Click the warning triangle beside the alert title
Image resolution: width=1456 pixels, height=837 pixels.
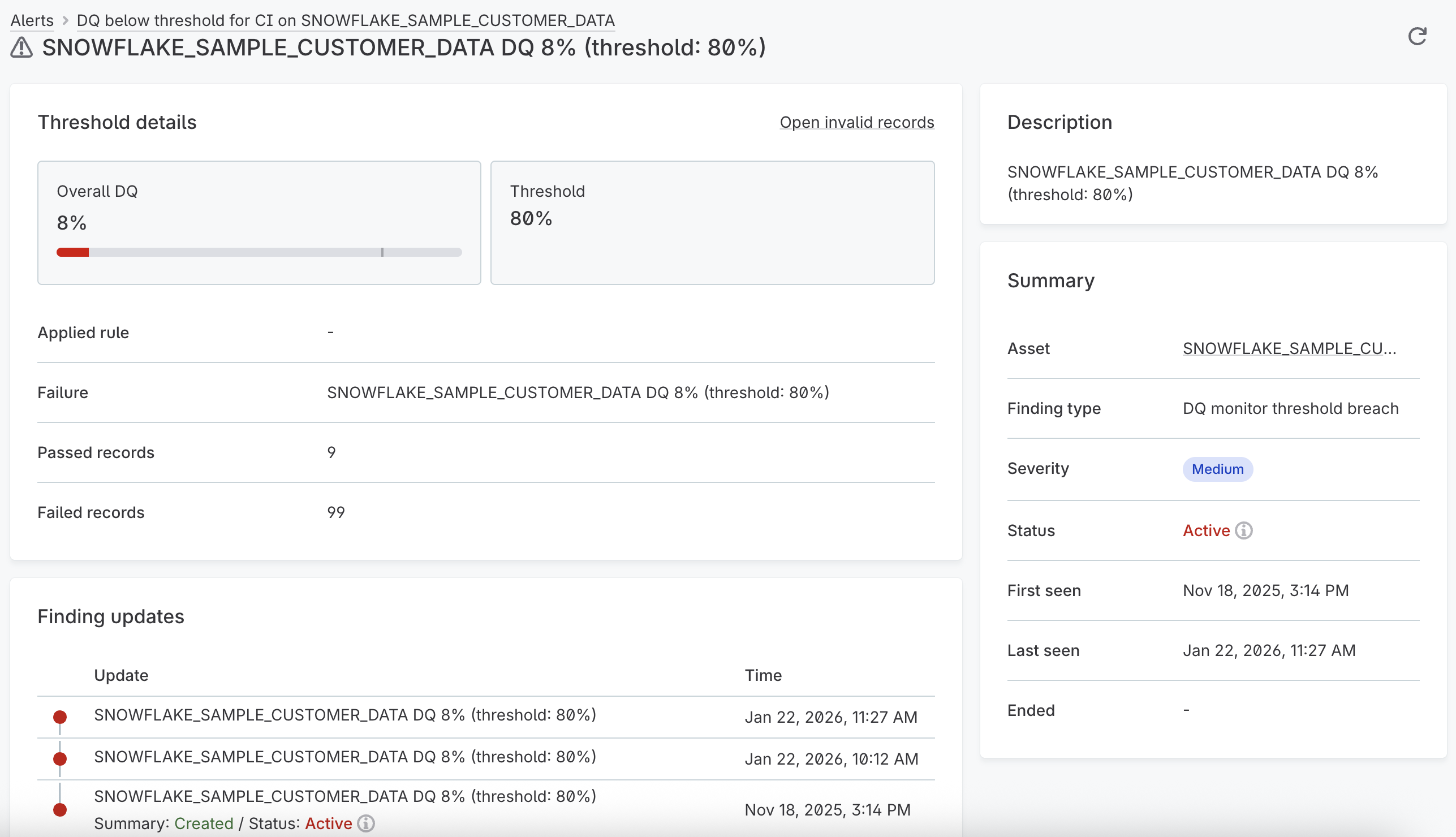click(21, 48)
